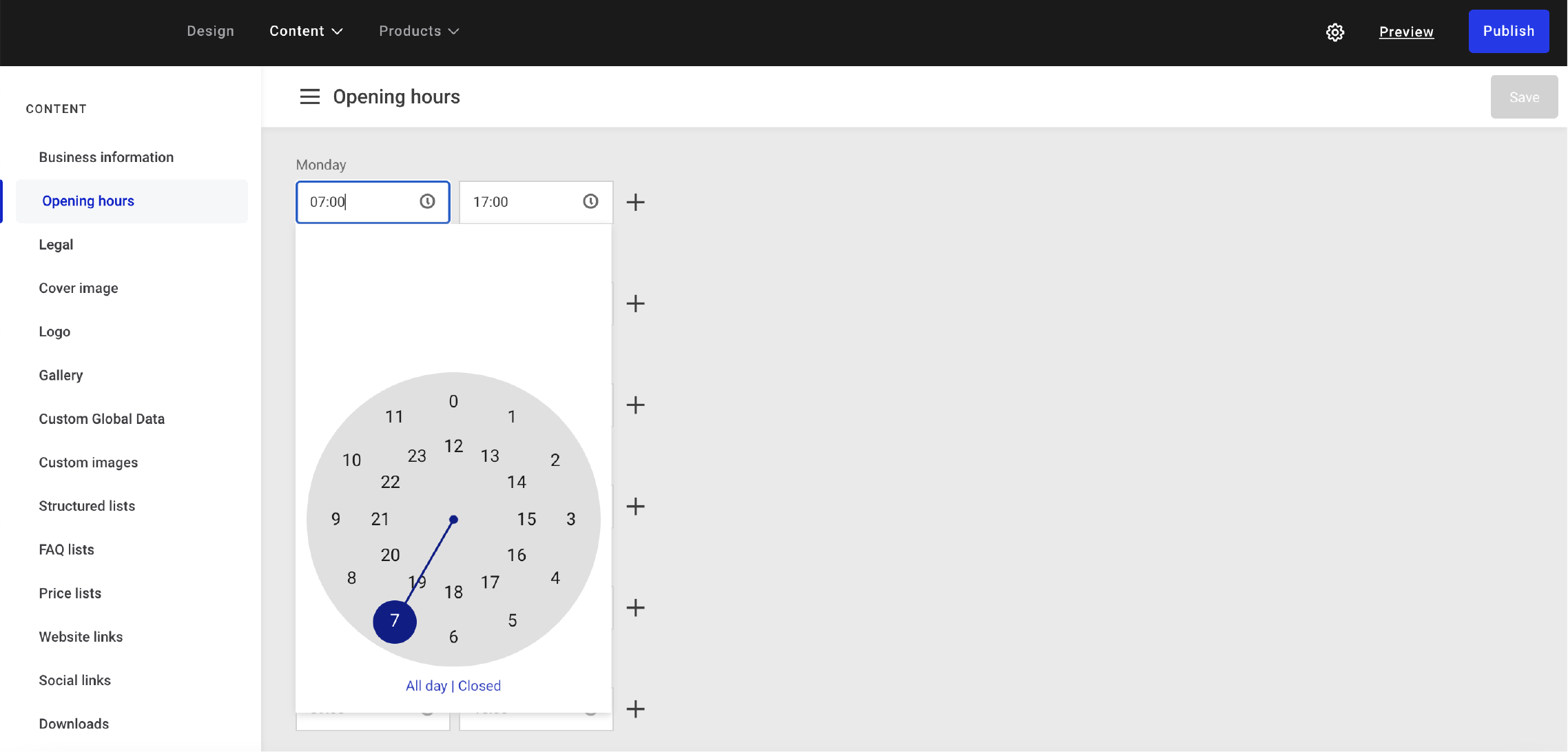Pick hour 1 on the clock

coord(512,416)
